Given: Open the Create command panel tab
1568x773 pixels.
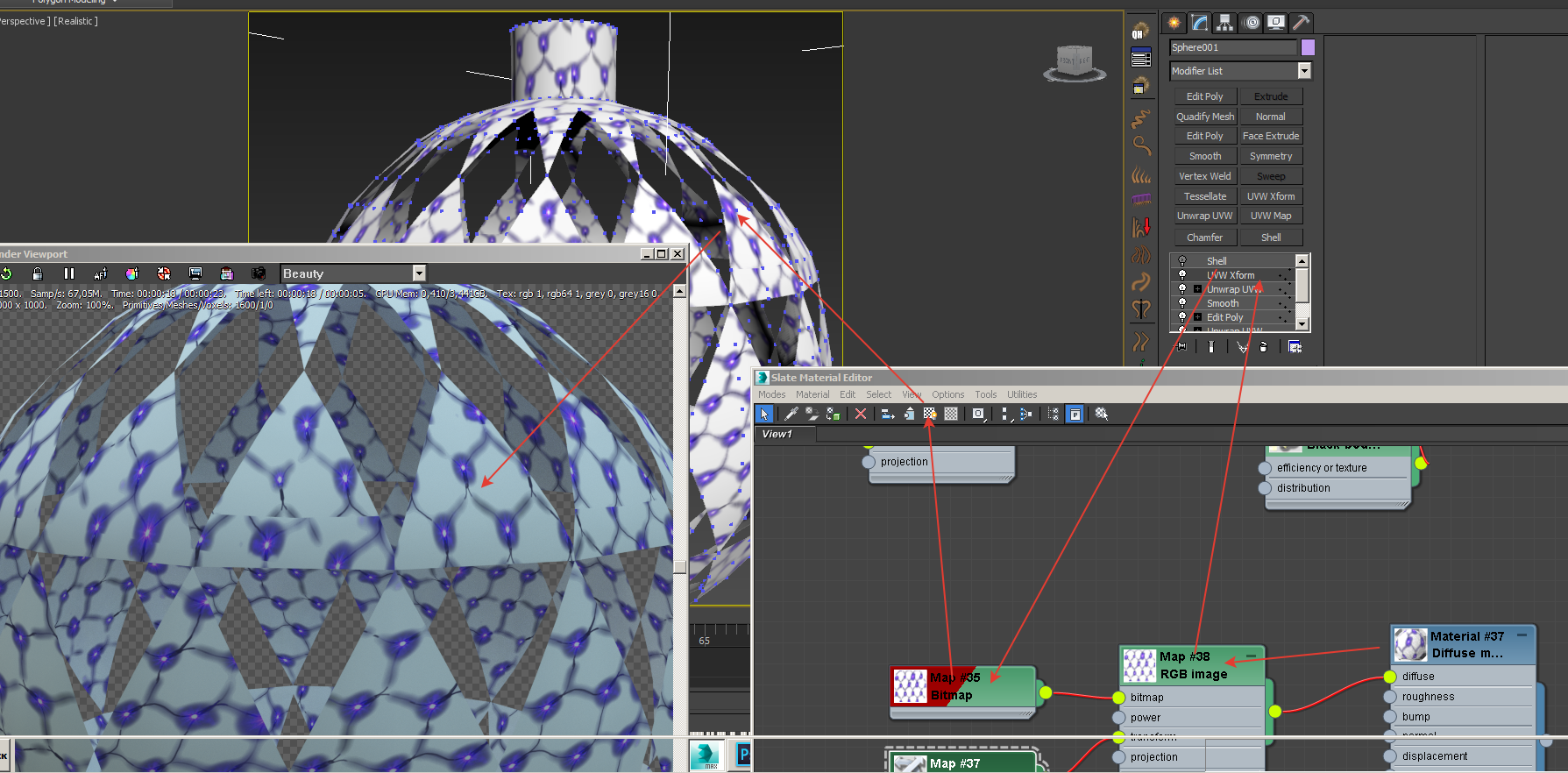Looking at the screenshot, I should point(1174,23).
